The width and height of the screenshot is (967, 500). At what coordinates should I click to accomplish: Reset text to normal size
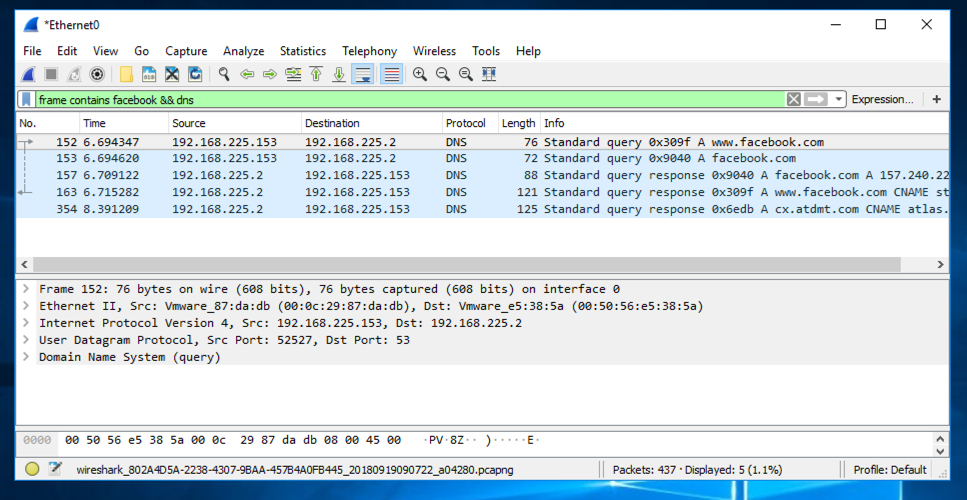tap(466, 75)
